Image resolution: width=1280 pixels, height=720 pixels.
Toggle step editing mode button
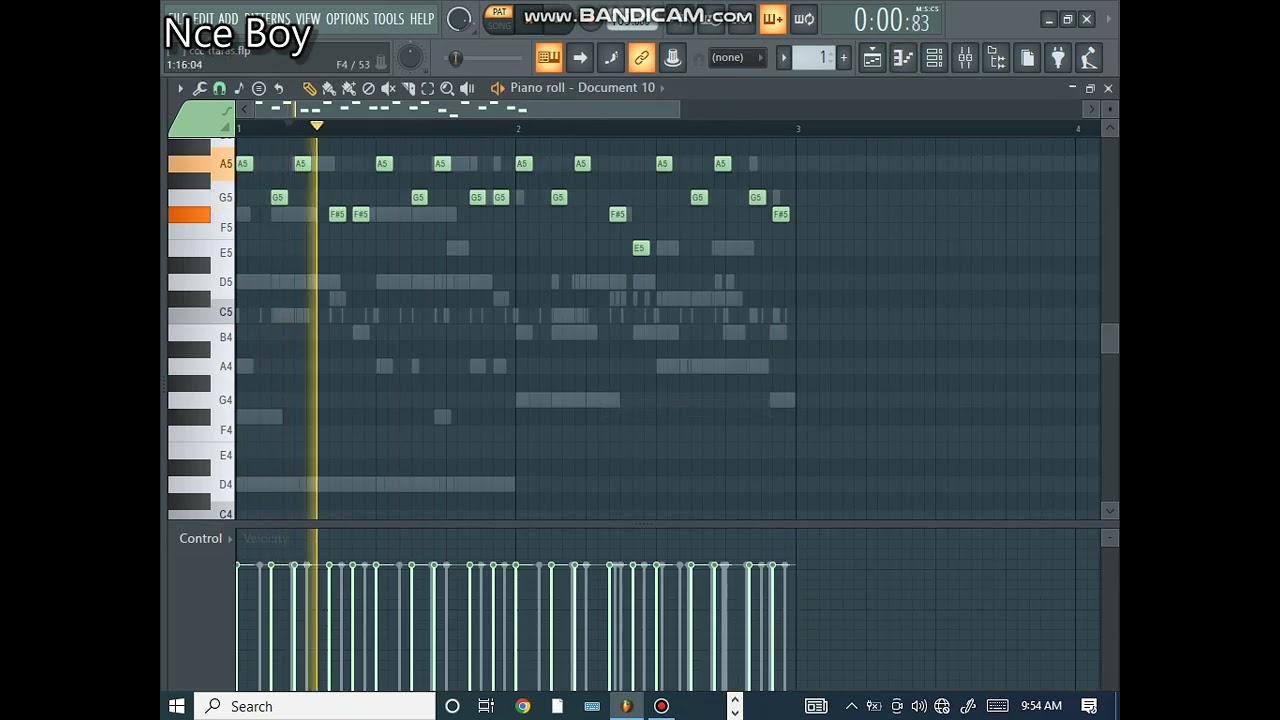coord(610,58)
